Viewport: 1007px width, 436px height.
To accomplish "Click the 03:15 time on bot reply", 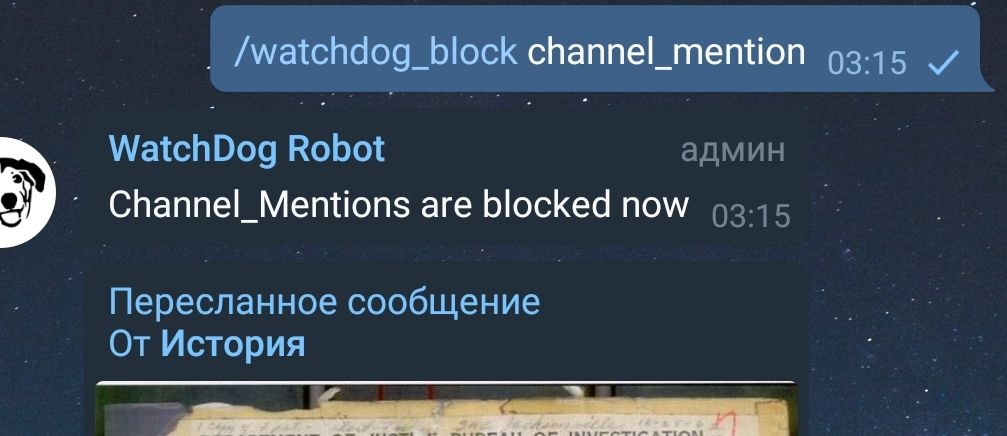I will 751,216.
